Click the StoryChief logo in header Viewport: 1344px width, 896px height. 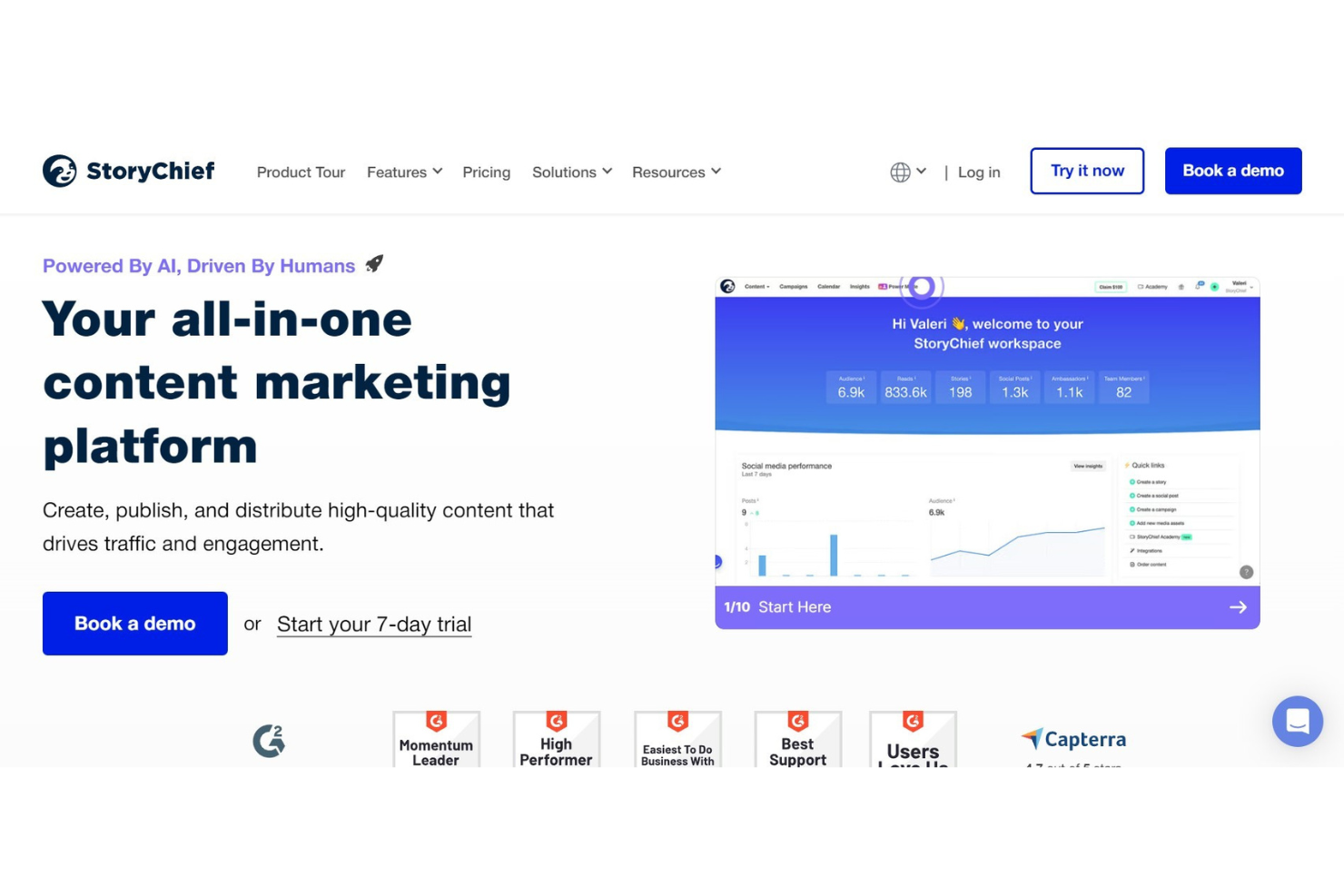pos(128,171)
